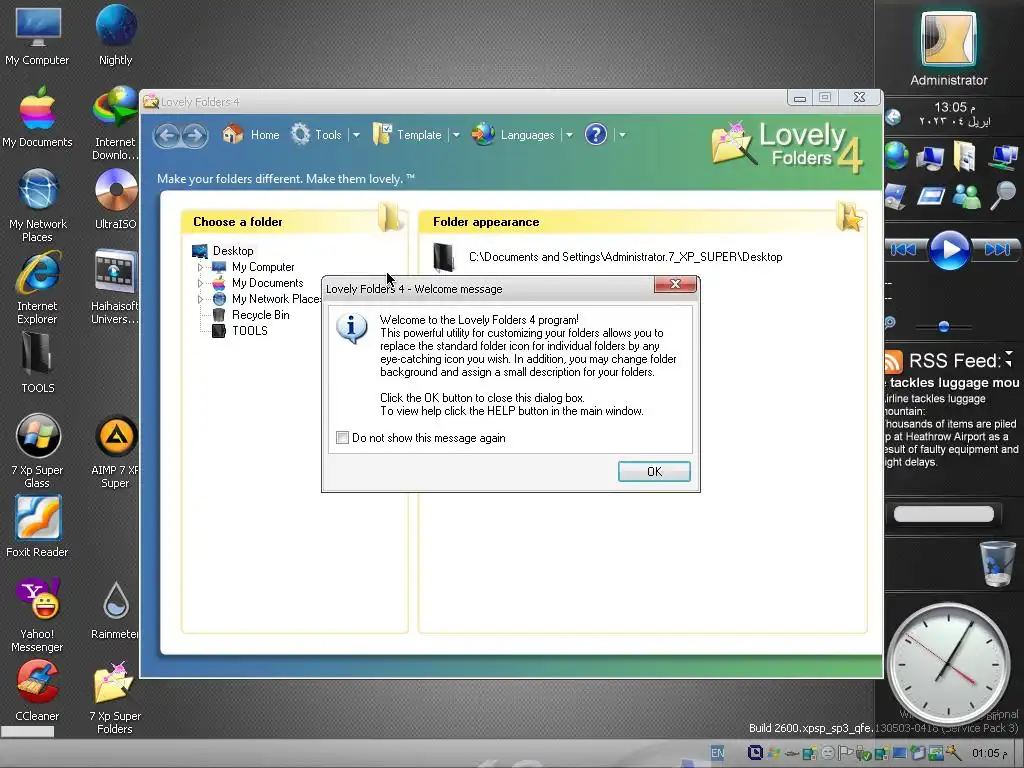This screenshot has height=768, width=1024.
Task: Open the Tools menu in Lovely Folders
Action: [317, 135]
